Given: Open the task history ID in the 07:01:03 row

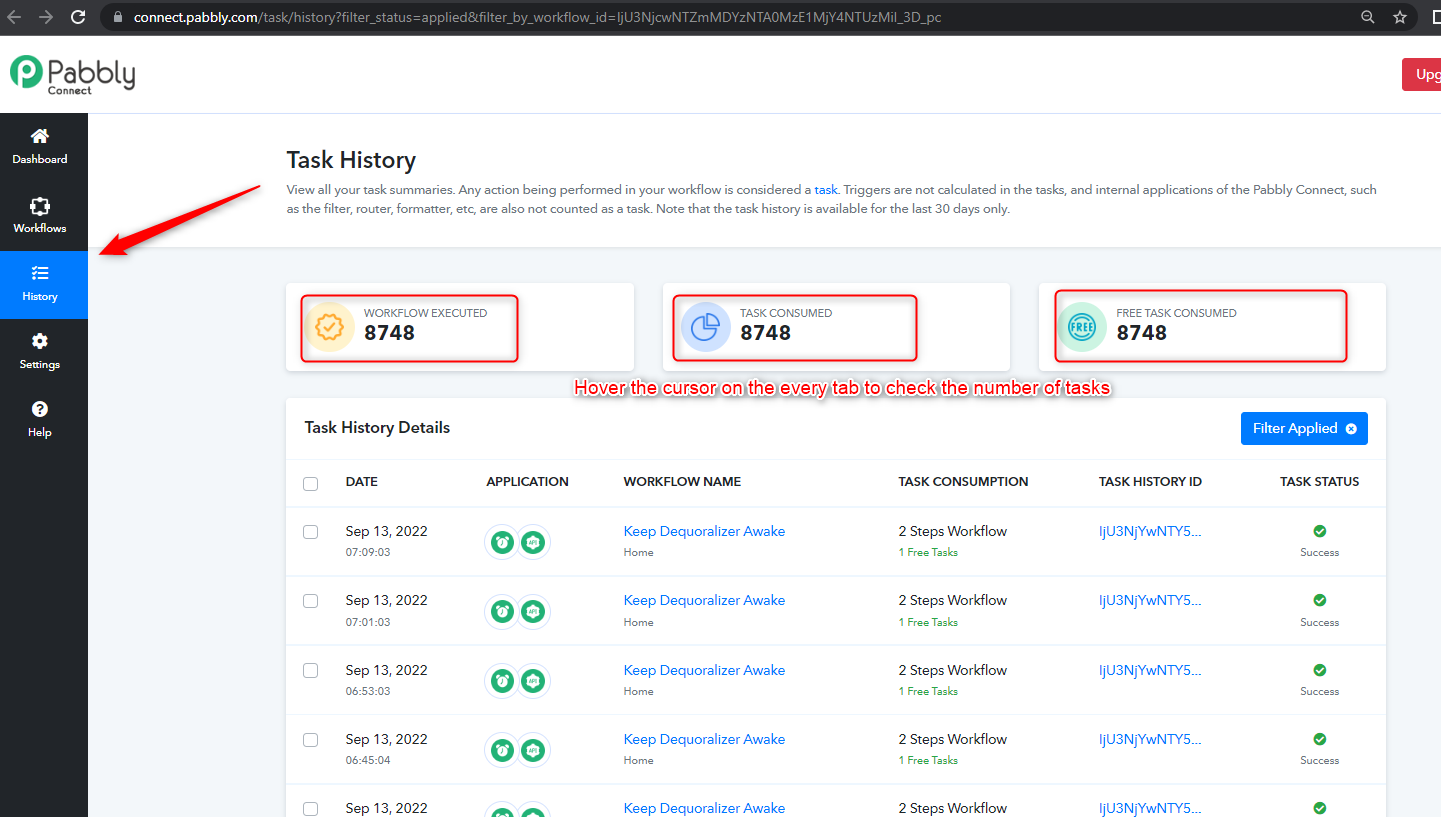Looking at the screenshot, I should [x=1150, y=600].
